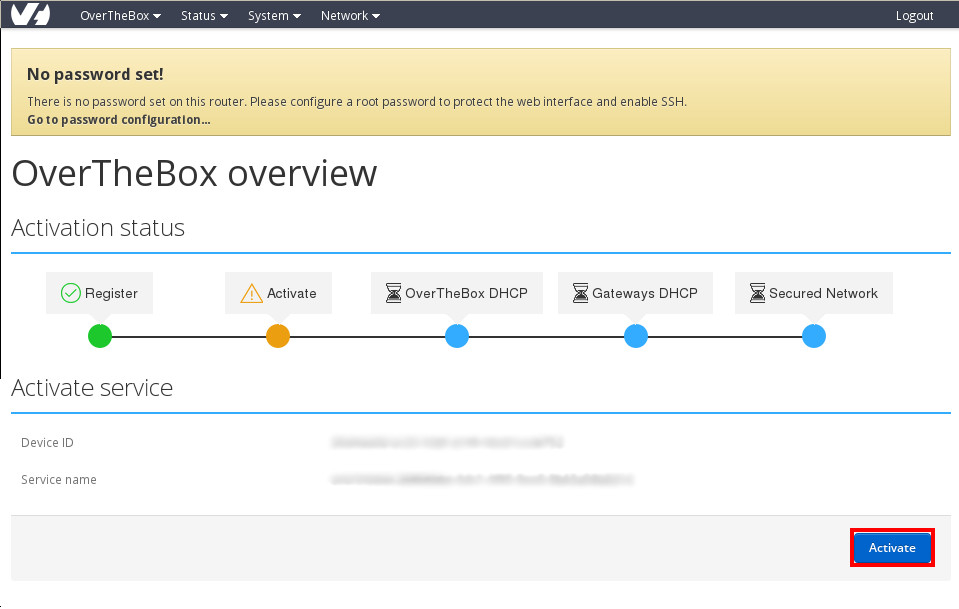The height and width of the screenshot is (609, 959).
Task: Select the green Register milestone dot
Action: [x=100, y=336]
